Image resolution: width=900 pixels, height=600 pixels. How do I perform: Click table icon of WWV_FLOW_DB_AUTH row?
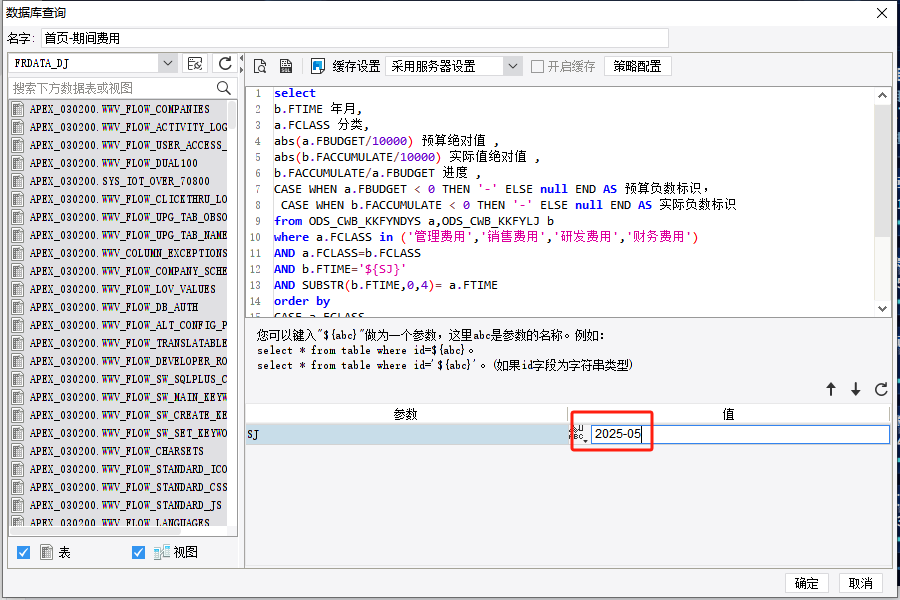coord(18,307)
